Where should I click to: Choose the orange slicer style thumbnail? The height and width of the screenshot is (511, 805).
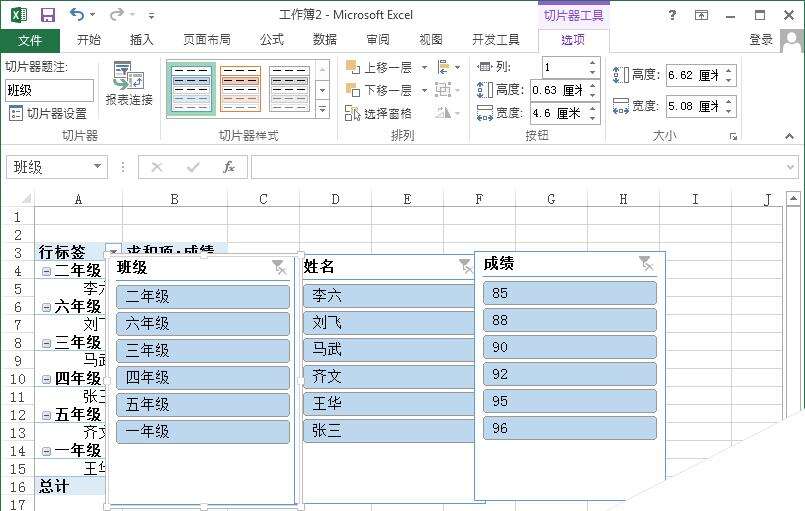240,89
